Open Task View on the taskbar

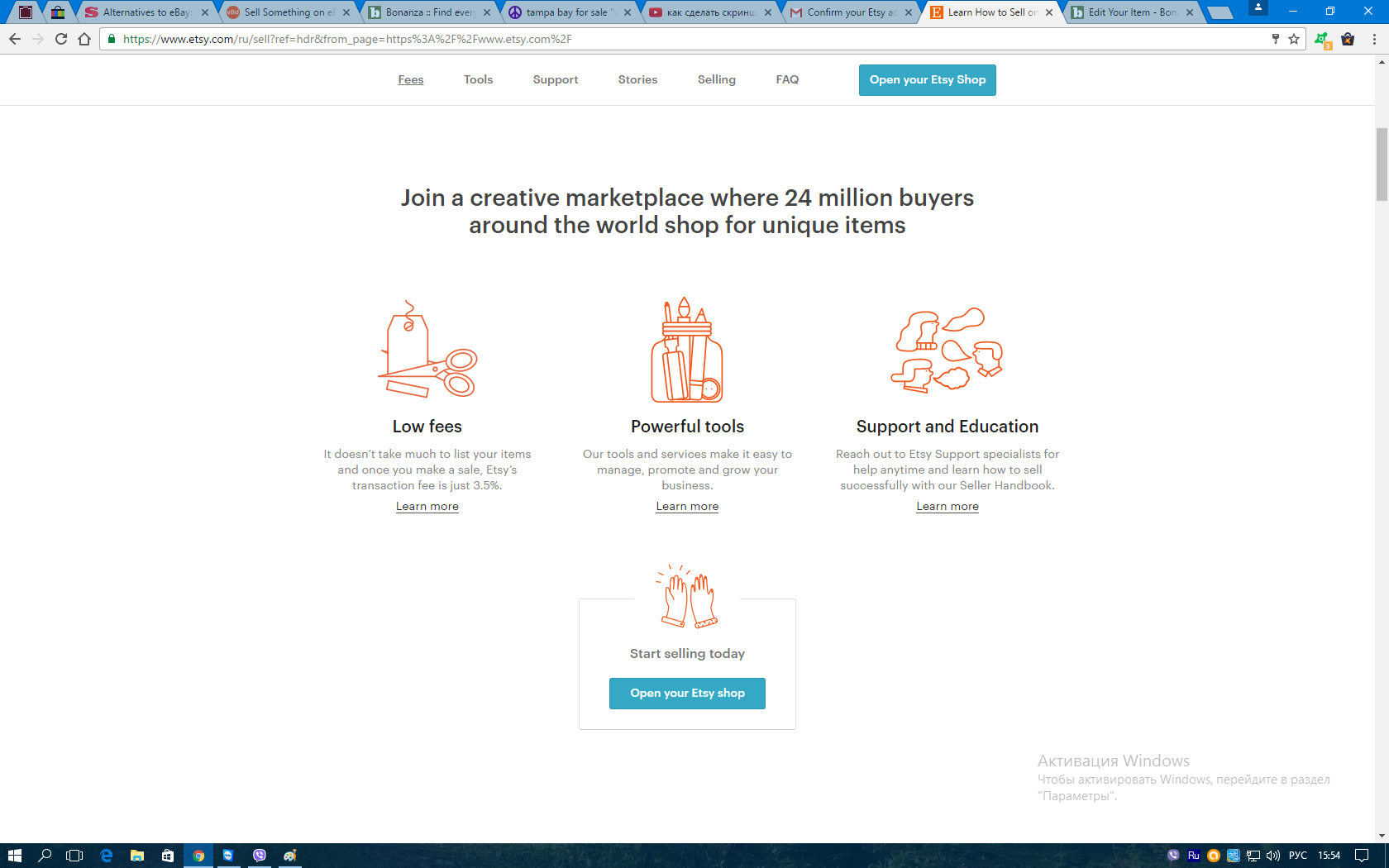(x=74, y=856)
